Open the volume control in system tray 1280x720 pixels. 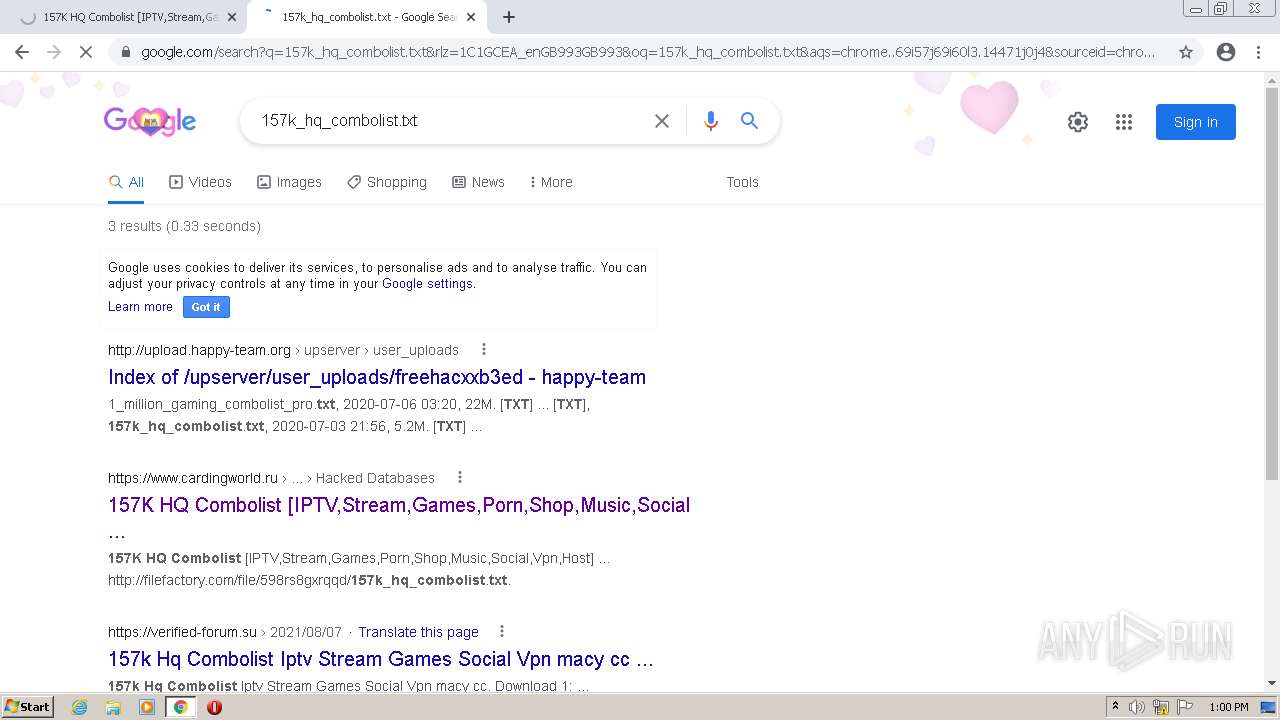tap(1137, 707)
